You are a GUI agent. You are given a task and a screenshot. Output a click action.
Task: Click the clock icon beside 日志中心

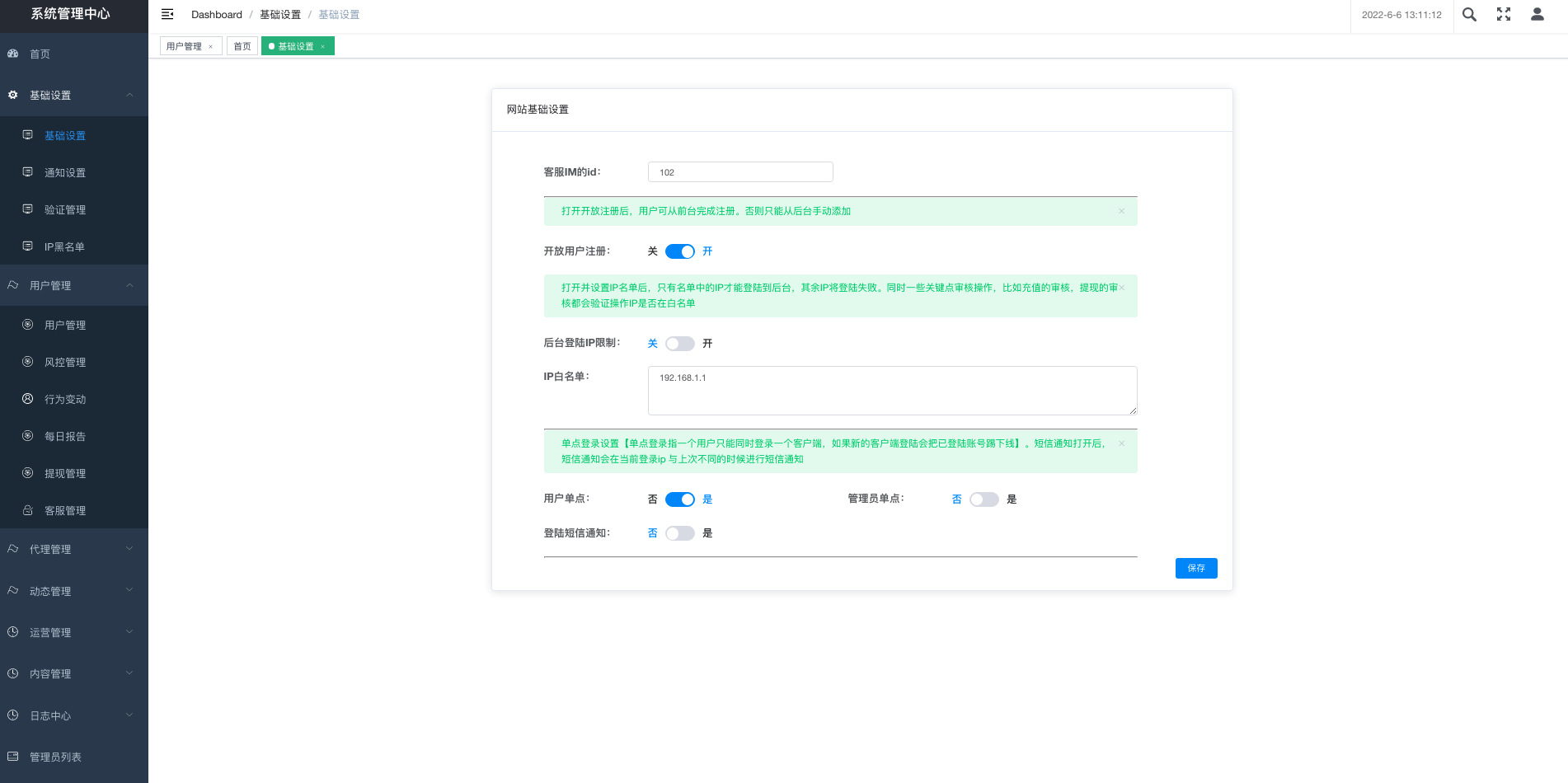(13, 715)
